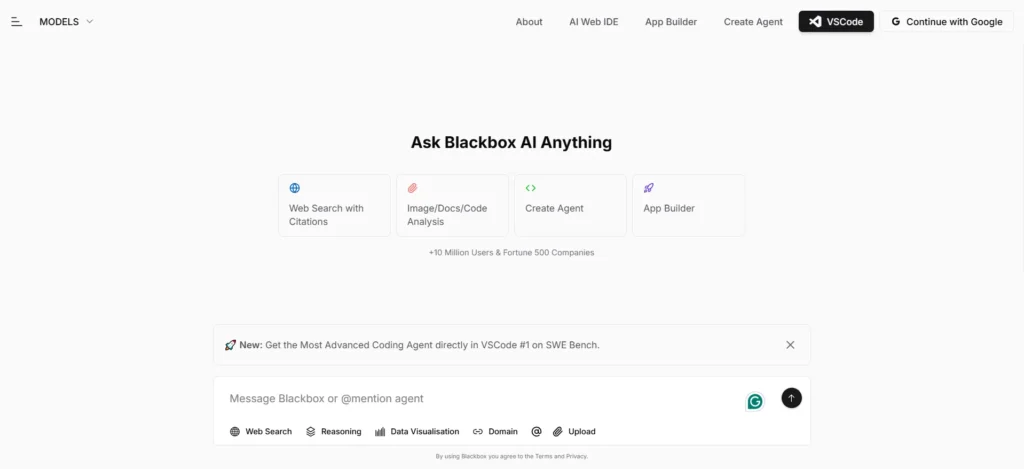Go to AI Web IDE
The image size is (1024, 469).
594,22
